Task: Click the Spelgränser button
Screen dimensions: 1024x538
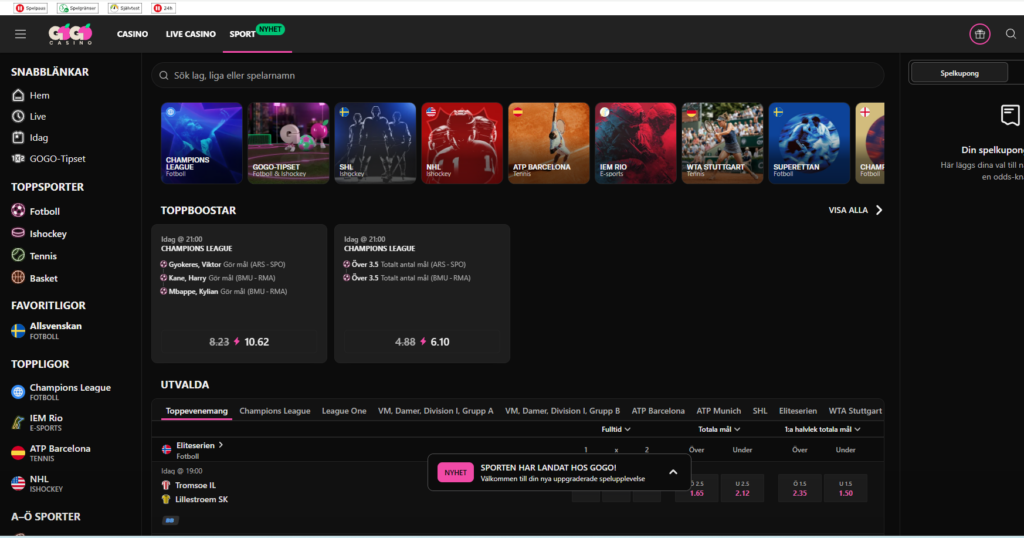Action: click(78, 8)
